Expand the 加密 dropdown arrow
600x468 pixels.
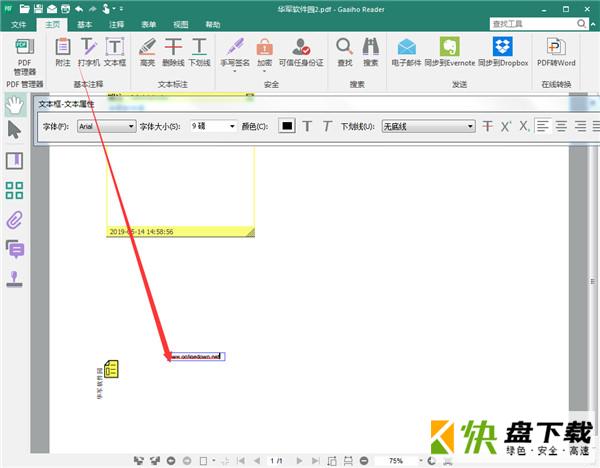pyautogui.click(x=264, y=71)
